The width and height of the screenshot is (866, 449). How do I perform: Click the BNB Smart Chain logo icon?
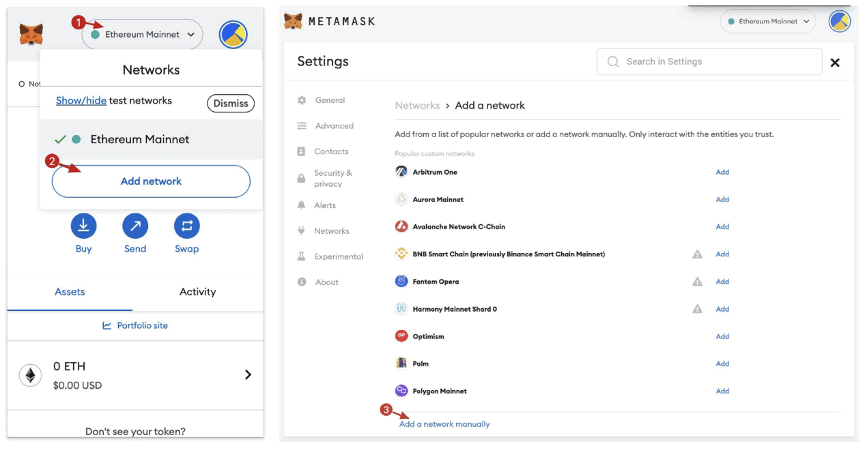tap(402, 253)
